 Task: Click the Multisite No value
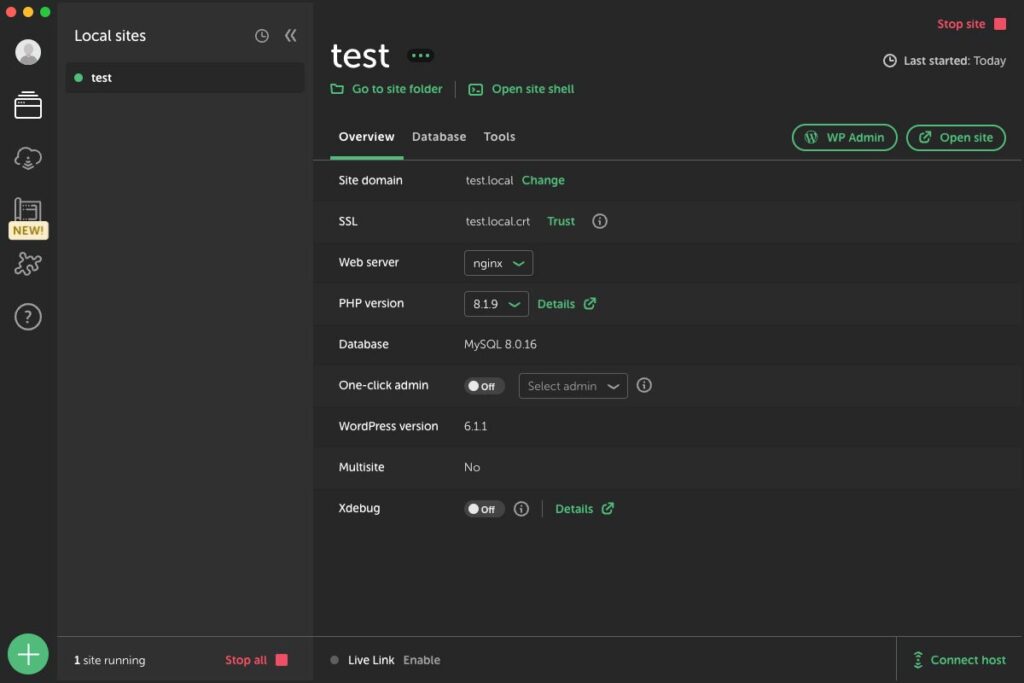[x=472, y=468]
